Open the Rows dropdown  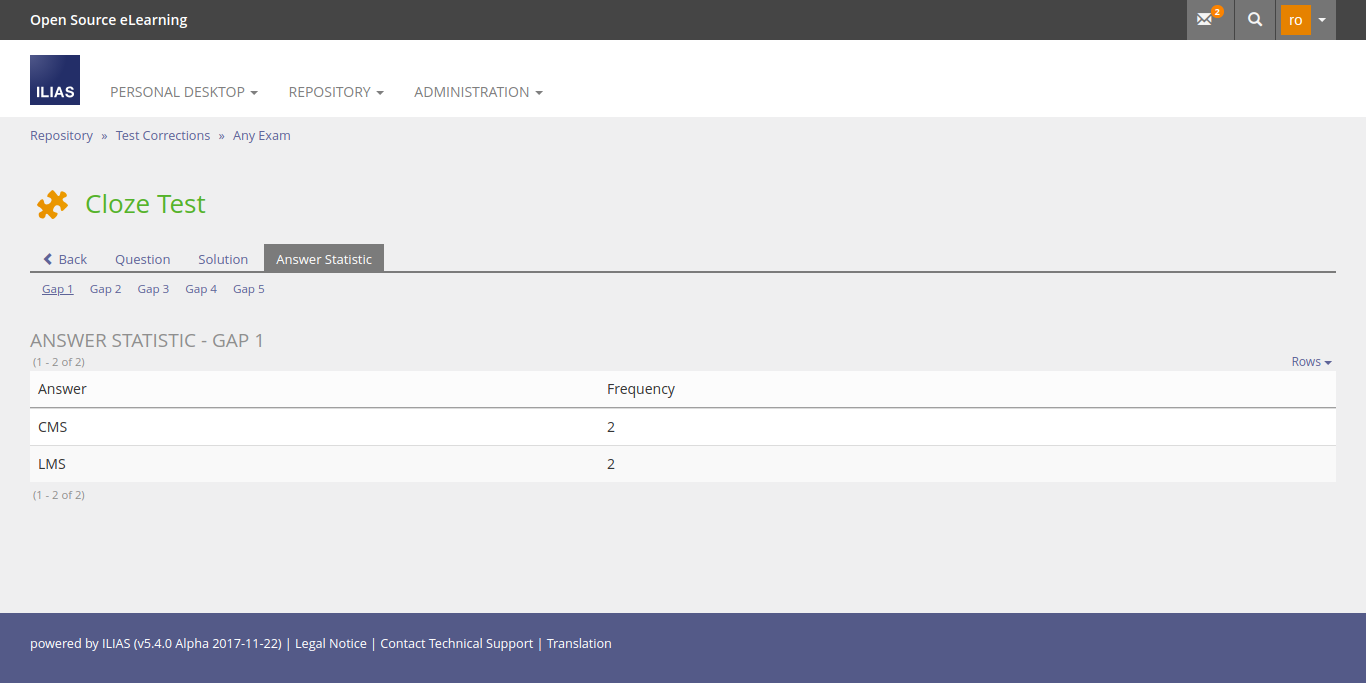[x=1311, y=362]
